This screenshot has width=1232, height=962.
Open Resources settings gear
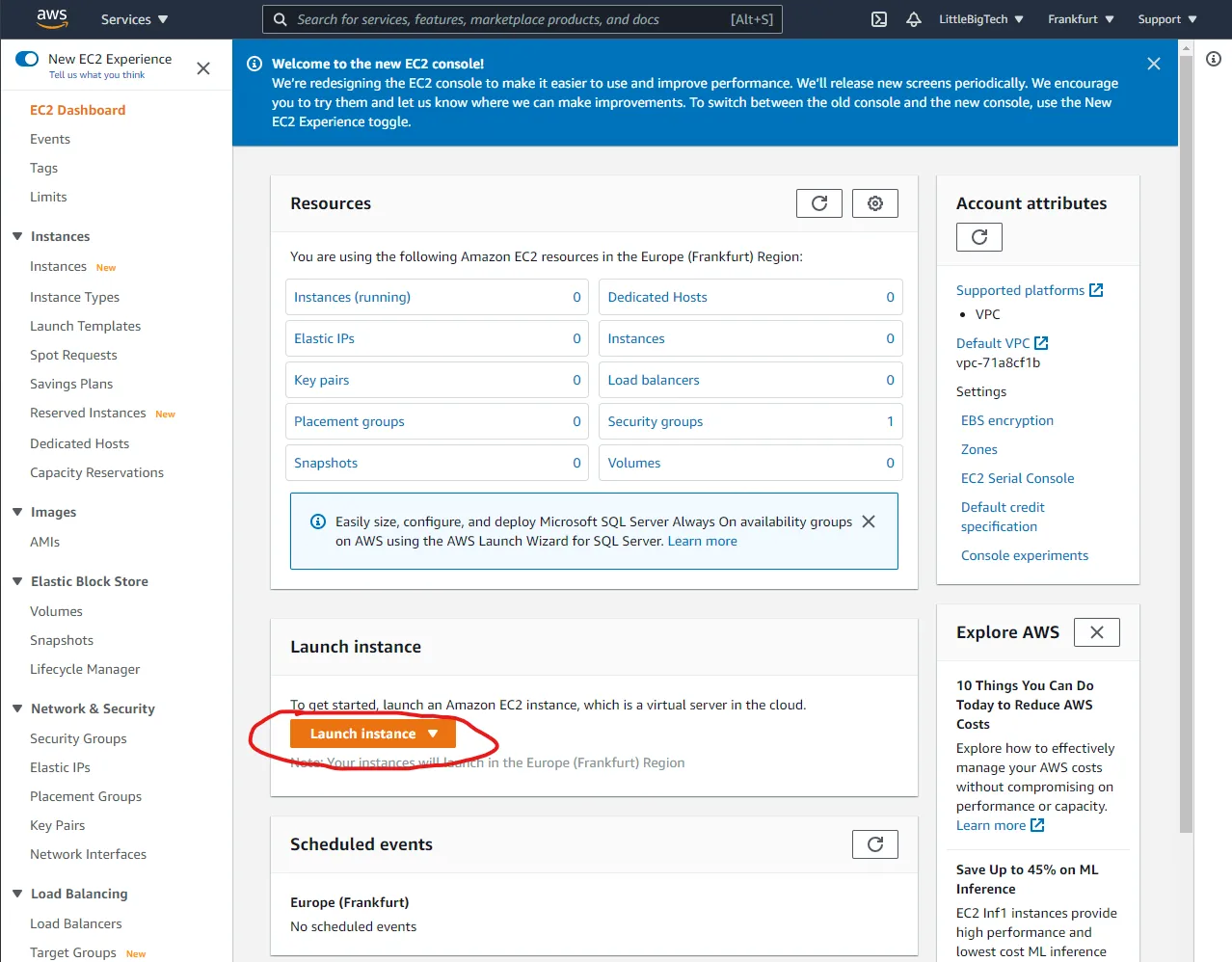pos(875,203)
